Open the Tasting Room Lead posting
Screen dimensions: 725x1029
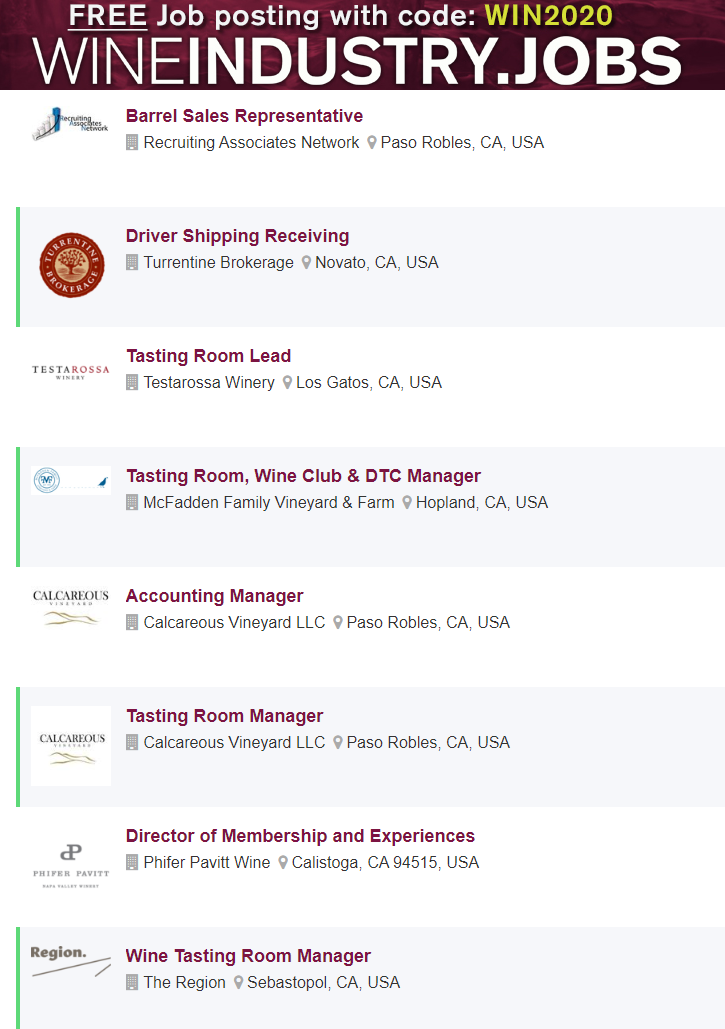tap(208, 356)
